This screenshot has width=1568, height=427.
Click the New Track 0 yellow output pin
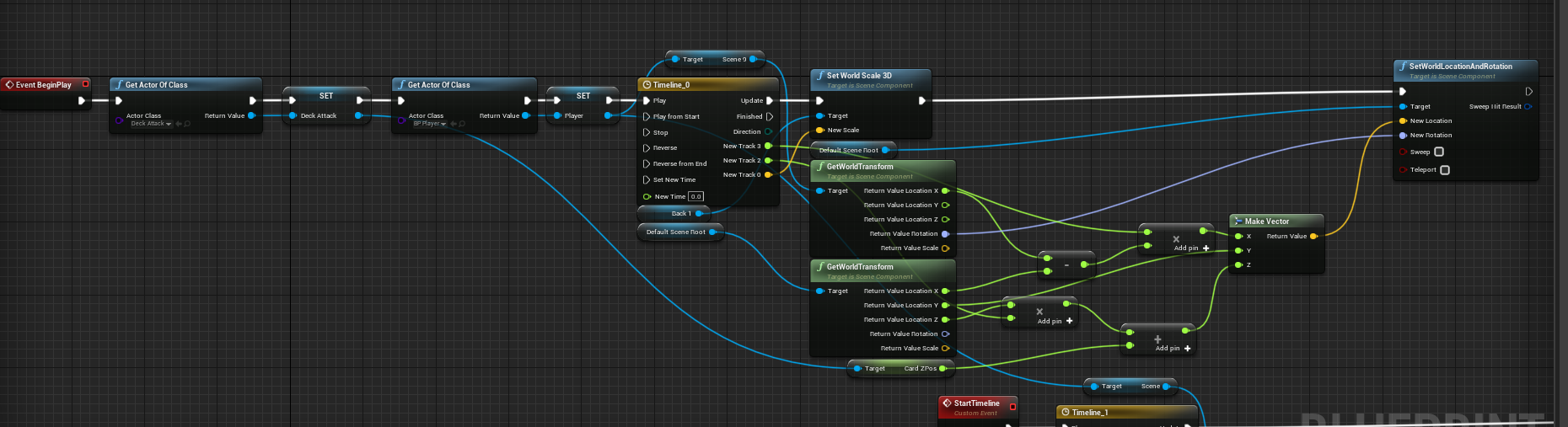(x=768, y=175)
